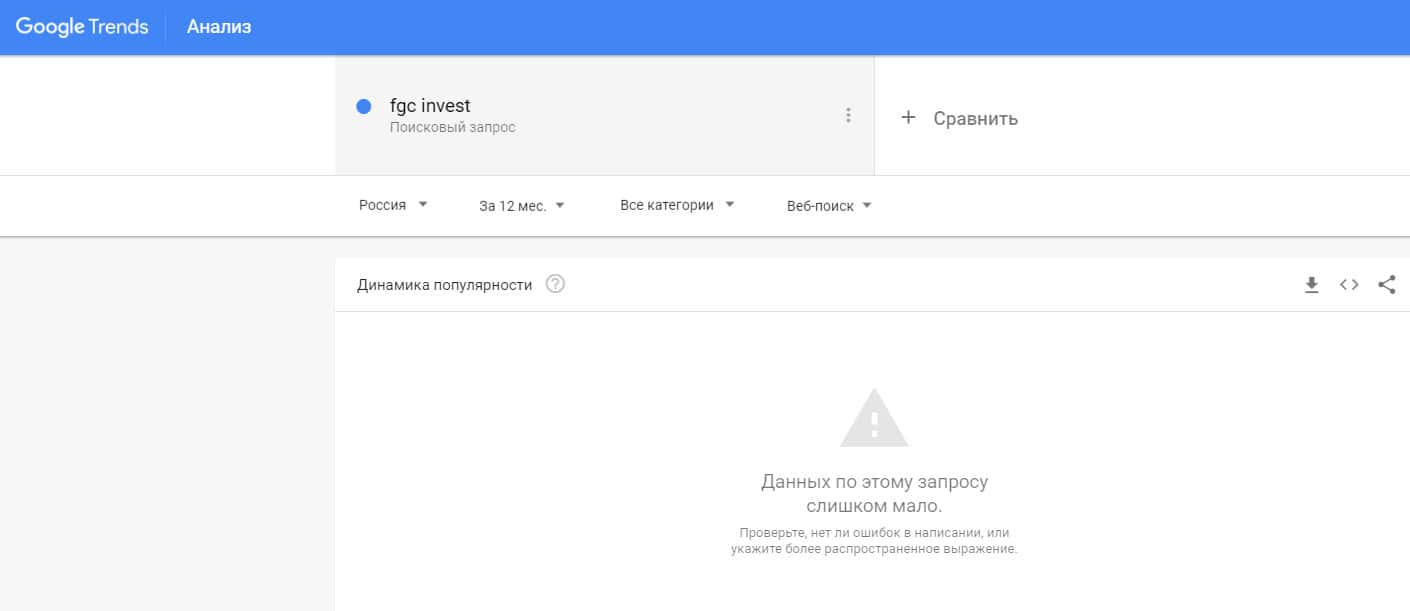Open the three-dot menu for fgc invest
This screenshot has height=611, width=1410.
[848, 115]
